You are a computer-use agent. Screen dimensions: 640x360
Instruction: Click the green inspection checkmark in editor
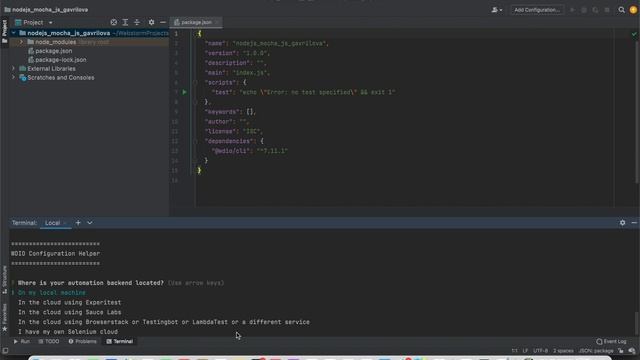tap(634, 34)
